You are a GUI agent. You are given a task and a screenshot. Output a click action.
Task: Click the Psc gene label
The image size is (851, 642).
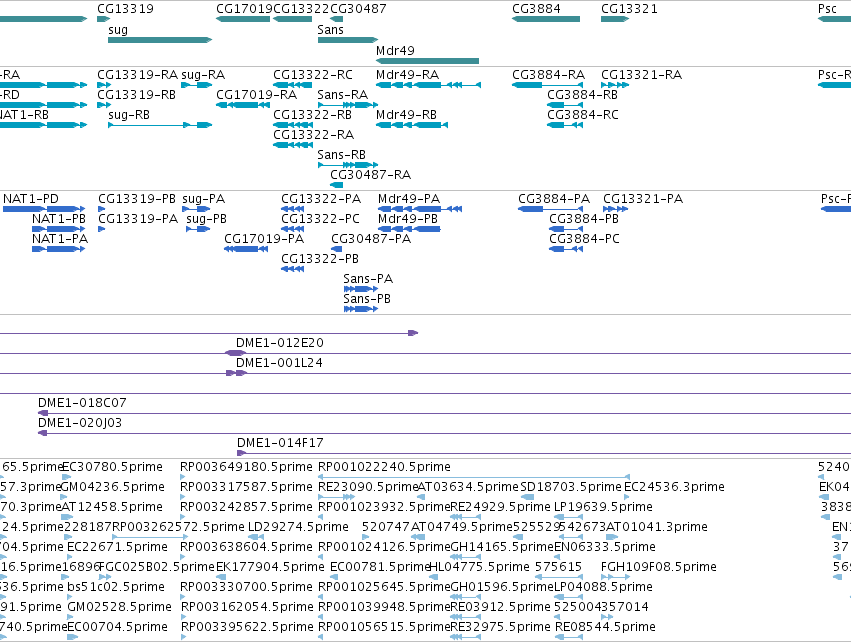pyautogui.click(x=827, y=9)
